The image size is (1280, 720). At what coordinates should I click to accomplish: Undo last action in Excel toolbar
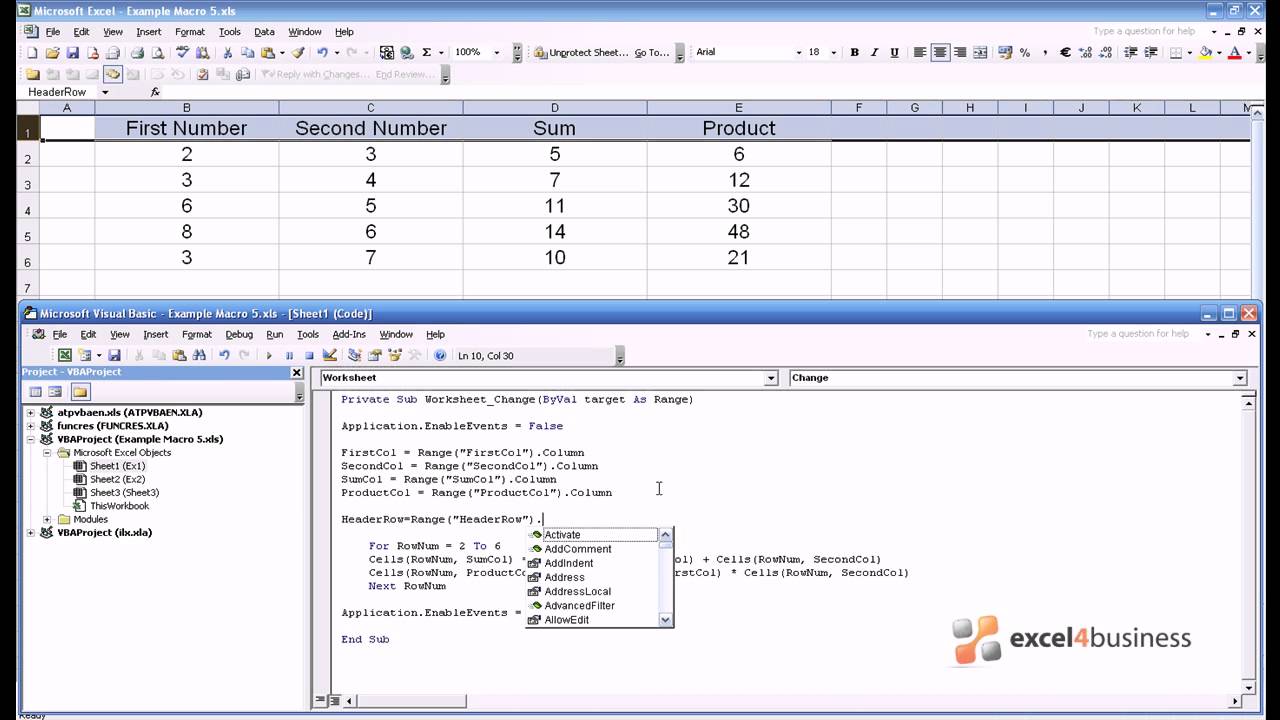tap(322, 52)
